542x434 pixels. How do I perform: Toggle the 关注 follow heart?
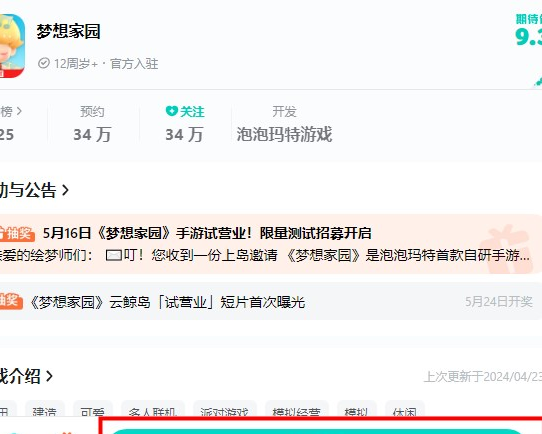point(171,111)
